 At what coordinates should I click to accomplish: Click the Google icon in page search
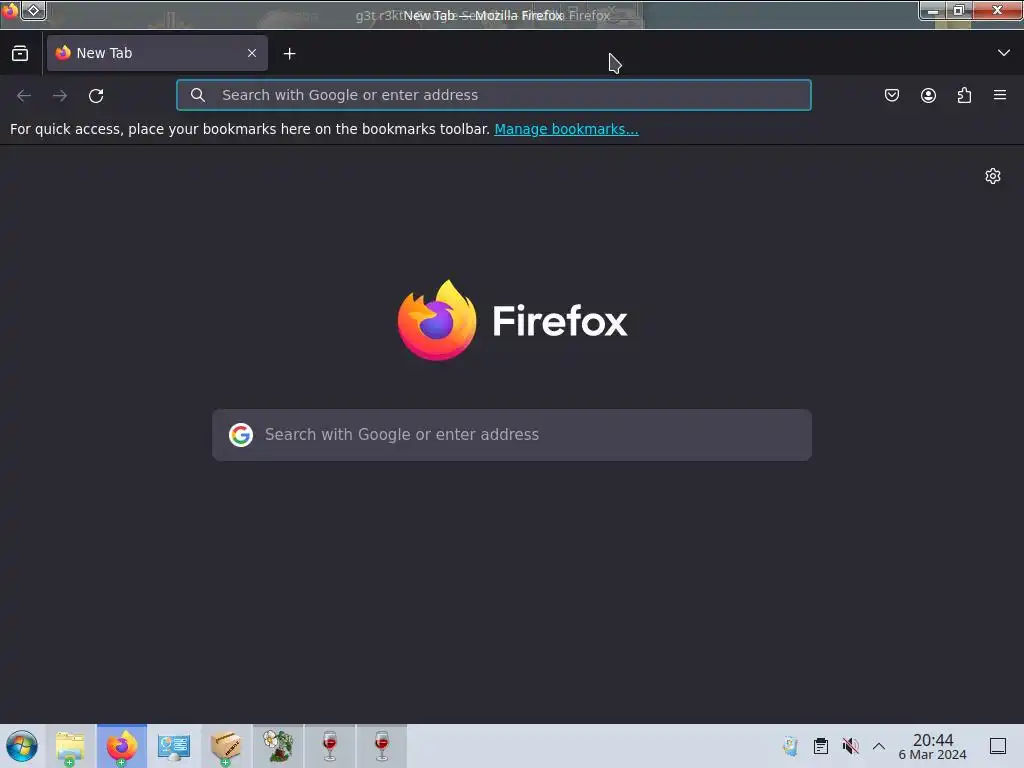click(241, 435)
